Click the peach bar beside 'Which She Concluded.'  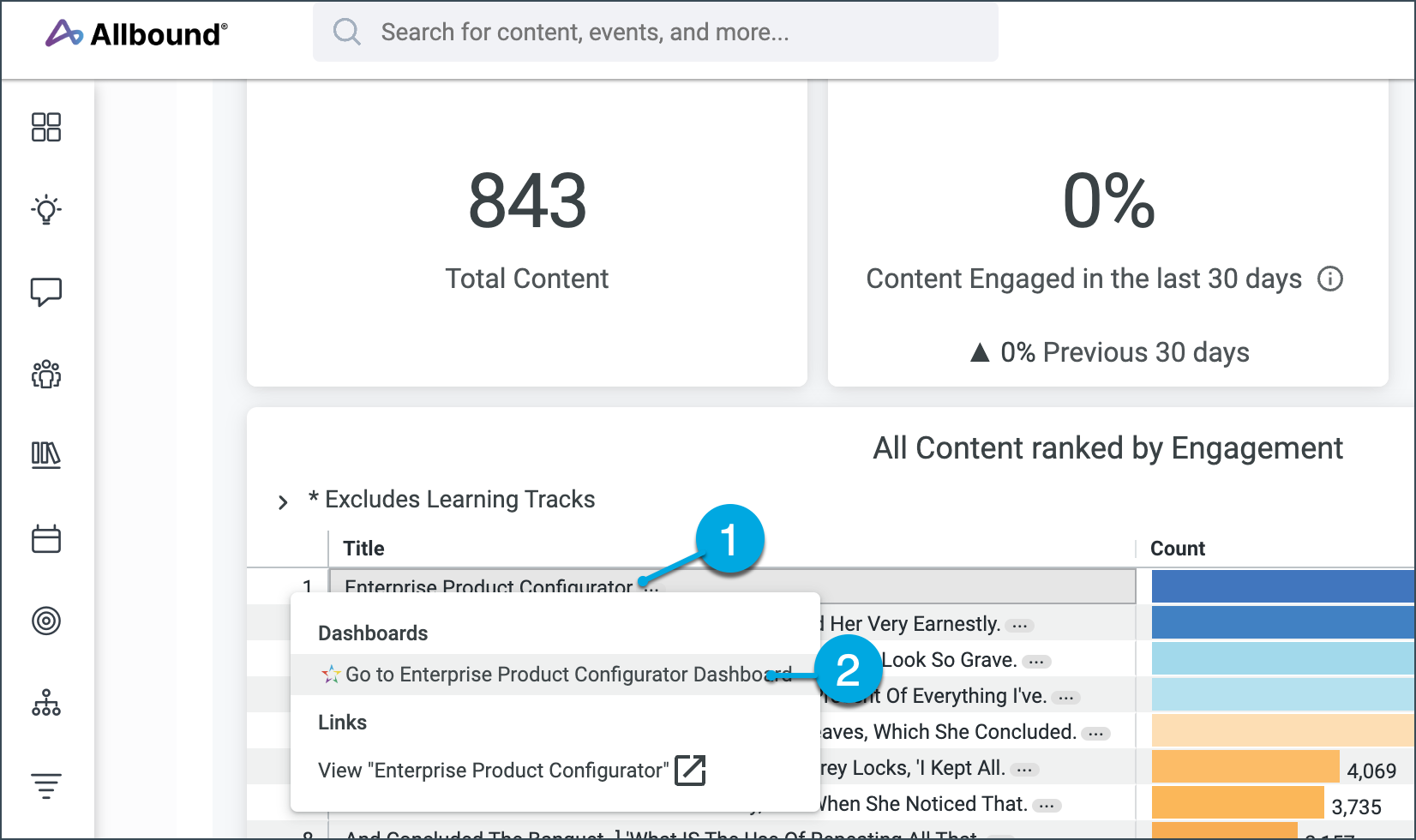coord(1282,731)
